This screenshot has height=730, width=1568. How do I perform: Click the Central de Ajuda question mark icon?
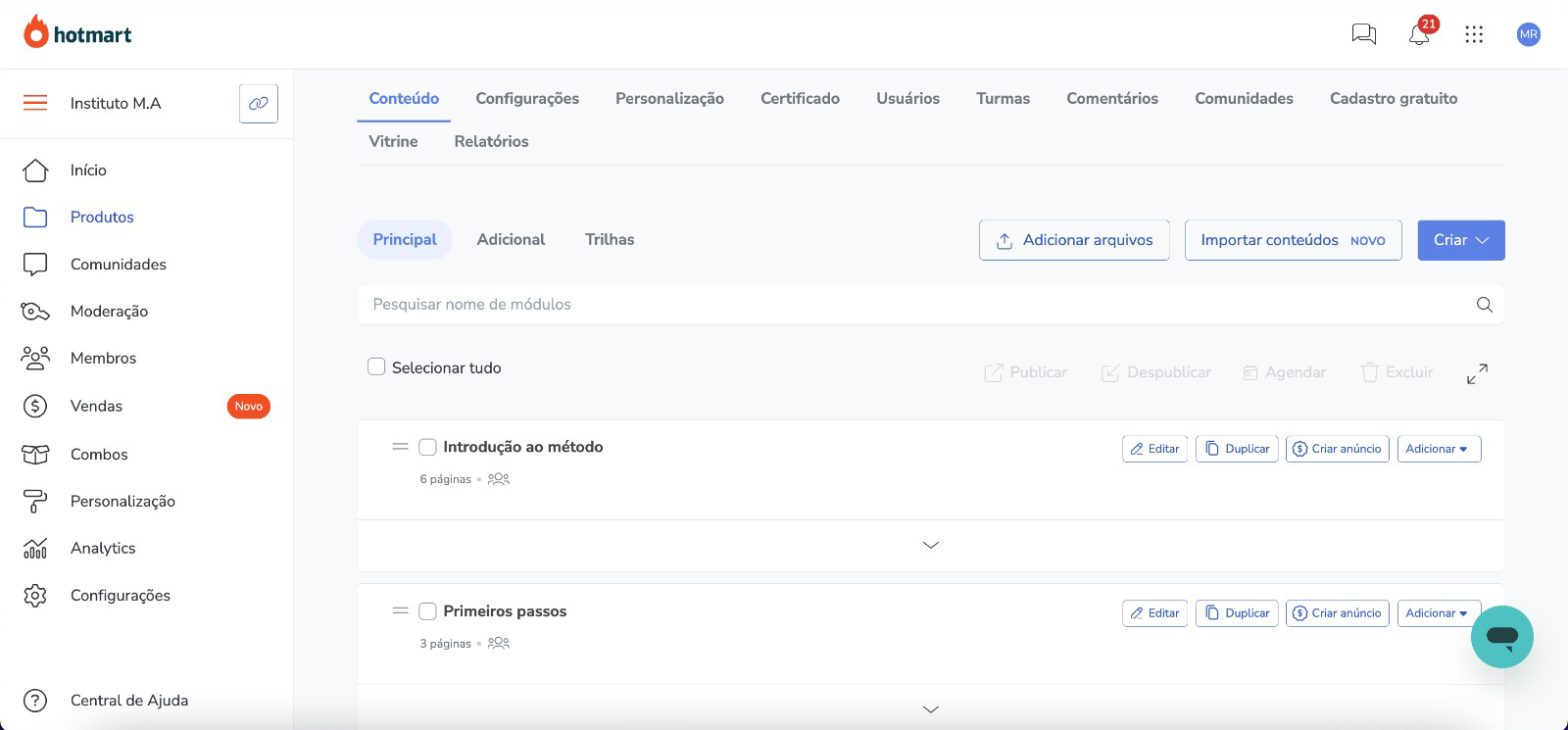point(35,701)
